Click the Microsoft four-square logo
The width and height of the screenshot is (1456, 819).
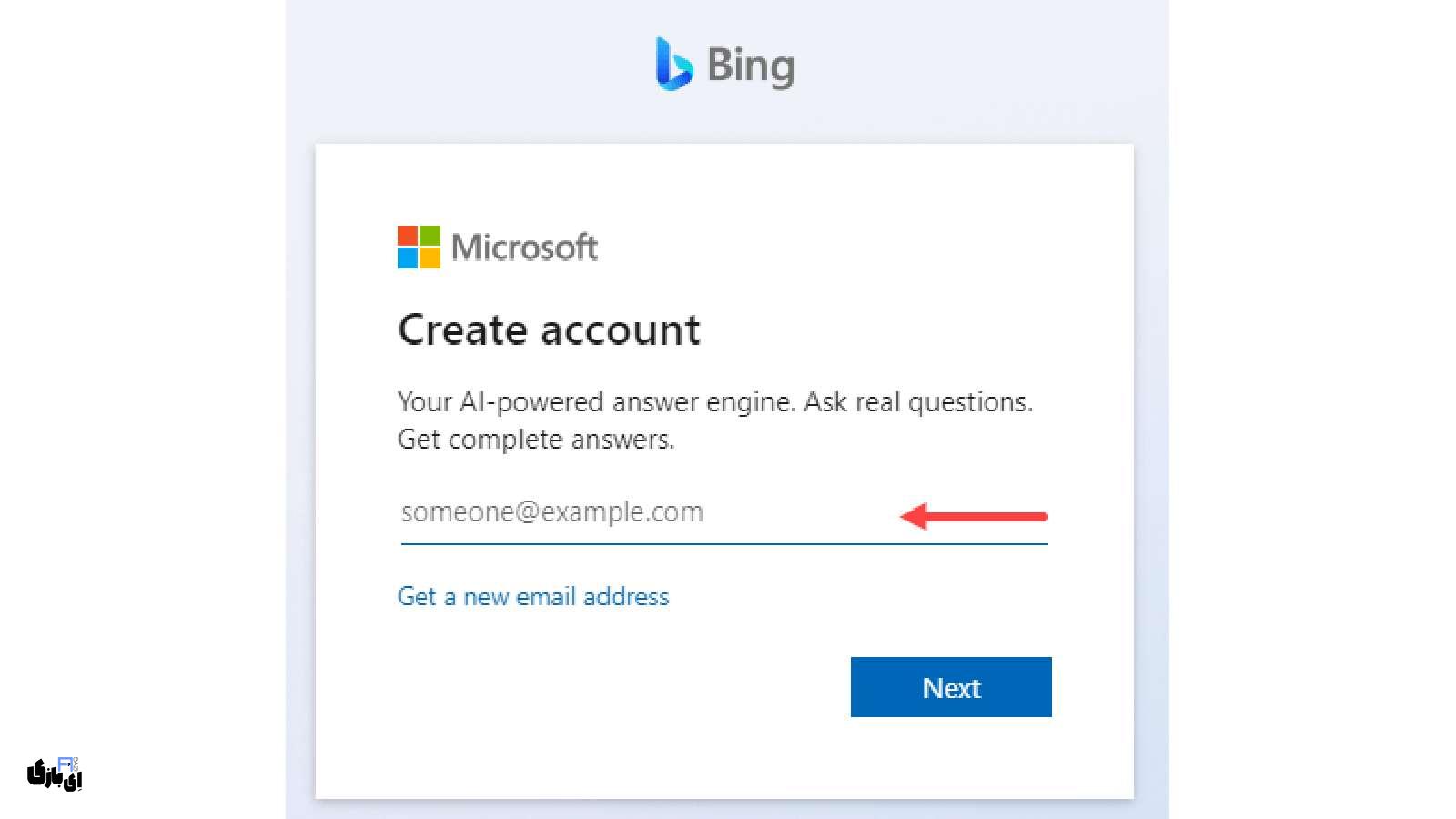(419, 247)
